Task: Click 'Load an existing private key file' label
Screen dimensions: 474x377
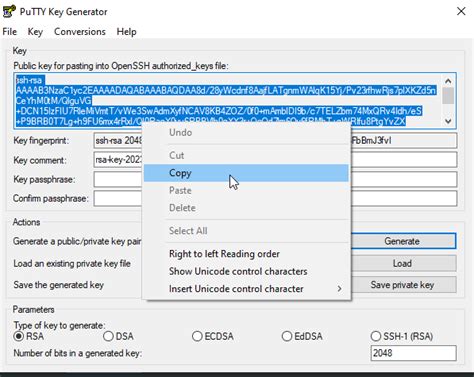Action: pyautogui.click(x=72, y=263)
